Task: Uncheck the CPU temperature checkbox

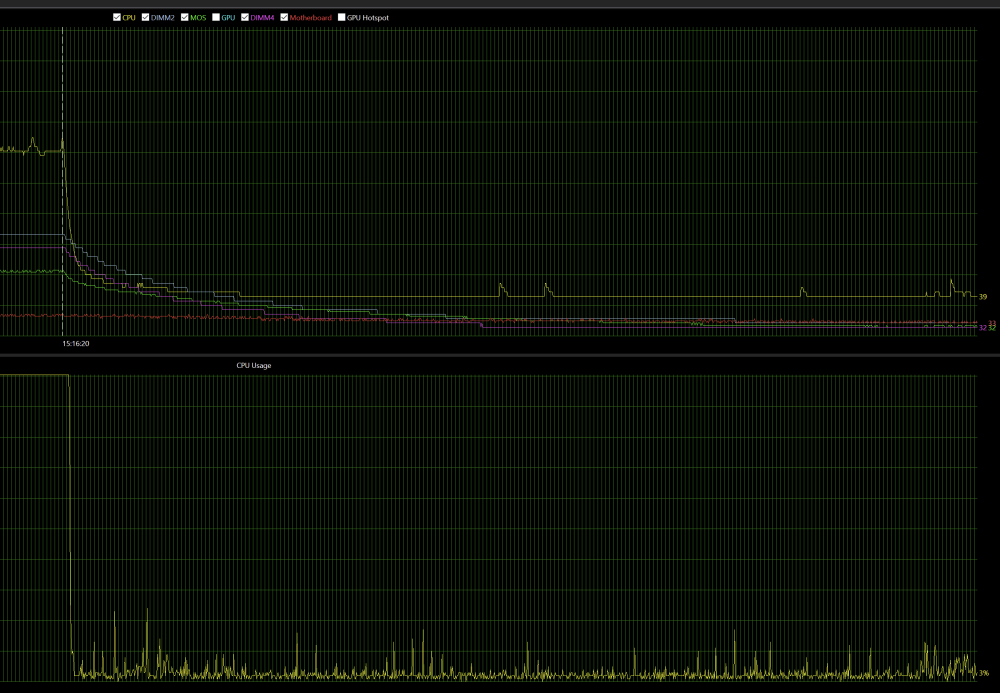Action: click(x=117, y=17)
